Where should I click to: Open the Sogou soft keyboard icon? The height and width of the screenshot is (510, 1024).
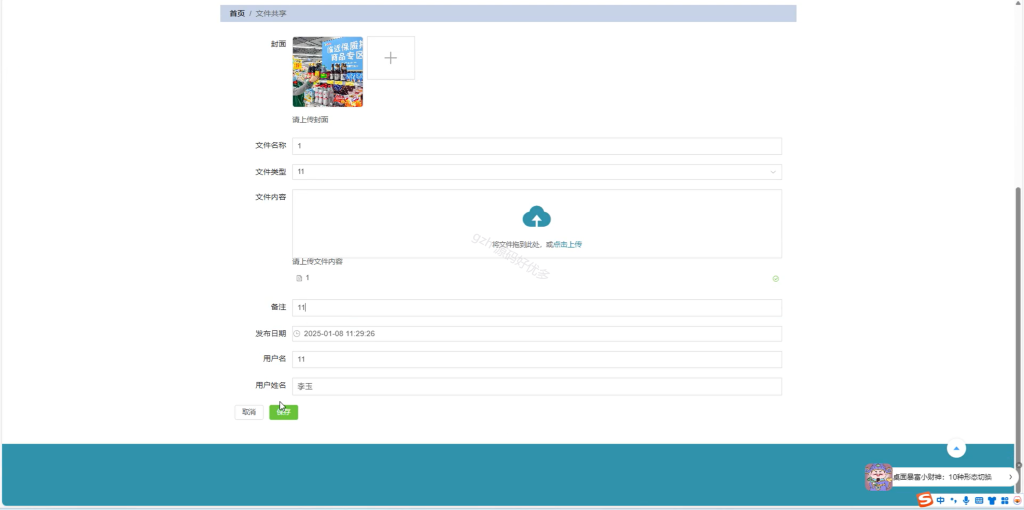pos(979,500)
